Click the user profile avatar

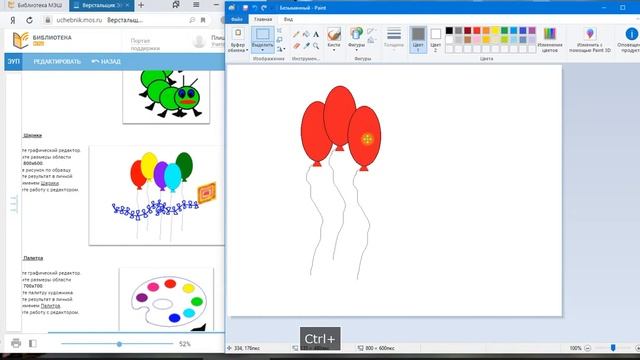pyautogui.click(x=199, y=41)
